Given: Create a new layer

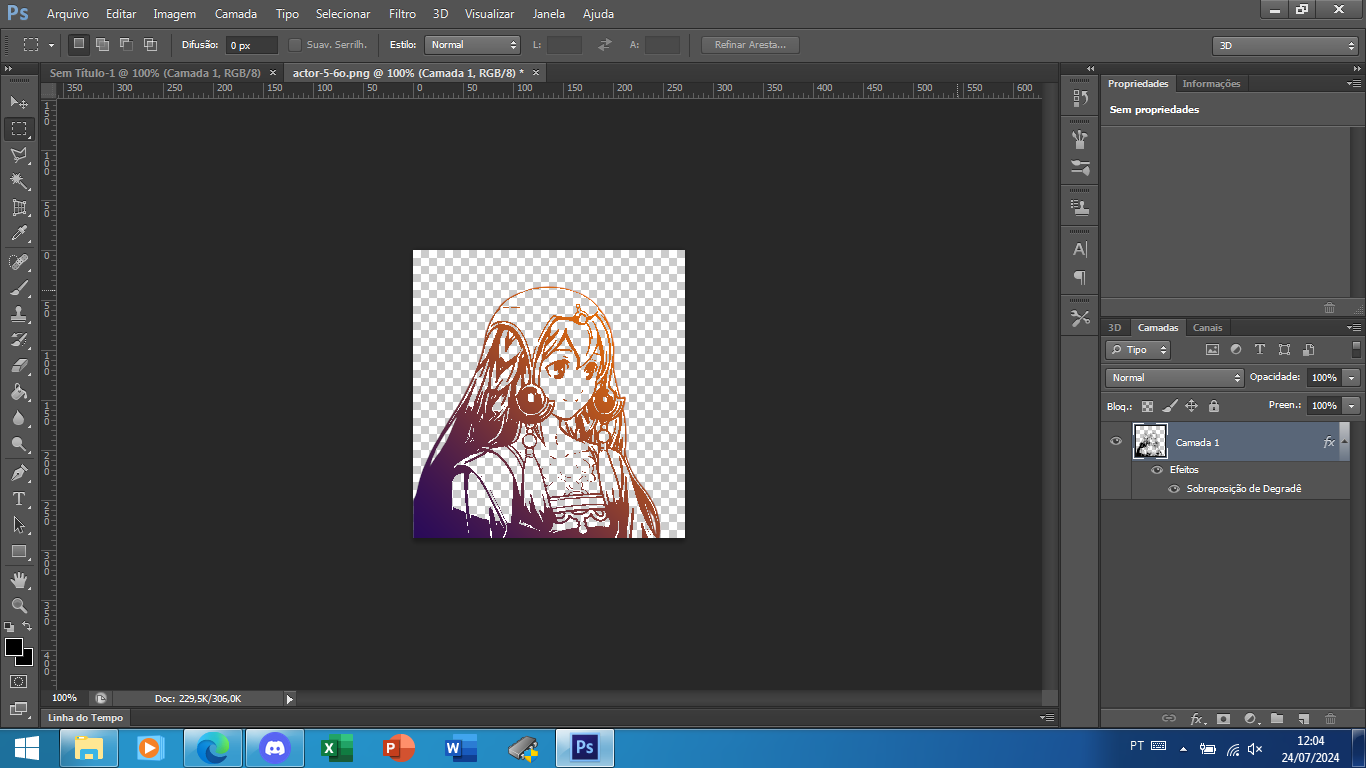Looking at the screenshot, I should 1303,718.
